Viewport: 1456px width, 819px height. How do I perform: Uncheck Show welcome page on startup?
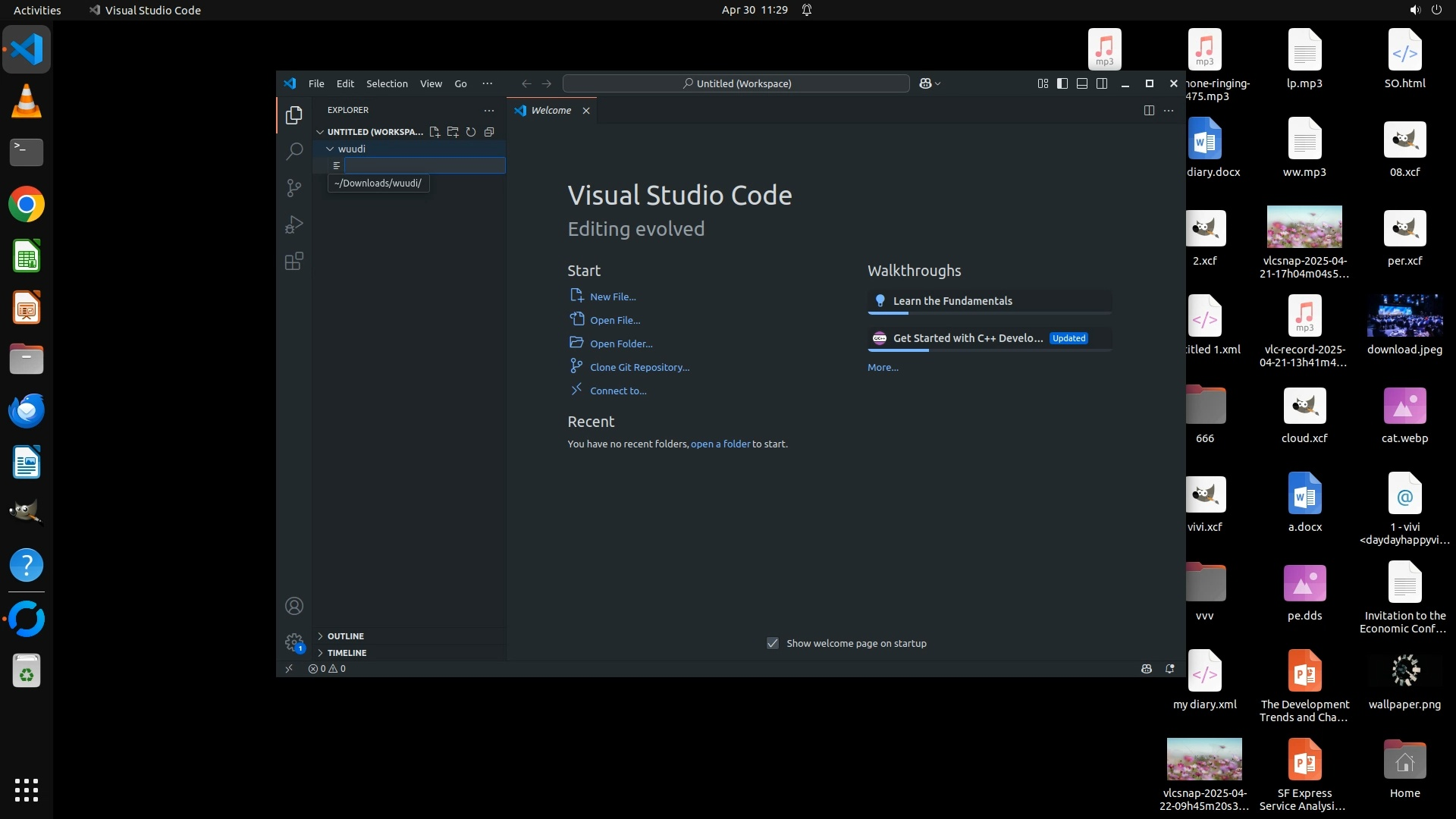[773, 643]
